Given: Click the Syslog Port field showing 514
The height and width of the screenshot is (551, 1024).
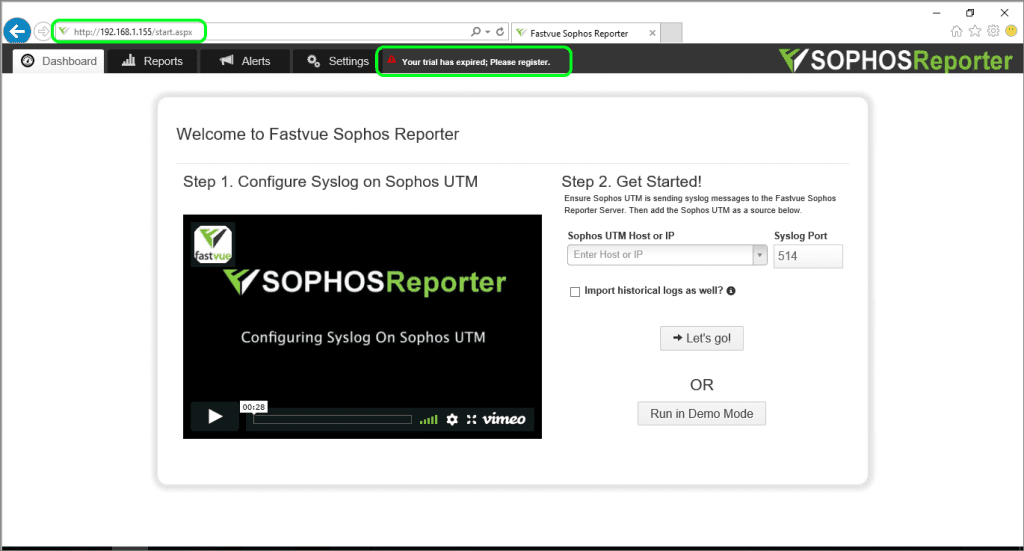Looking at the screenshot, I should (808, 256).
